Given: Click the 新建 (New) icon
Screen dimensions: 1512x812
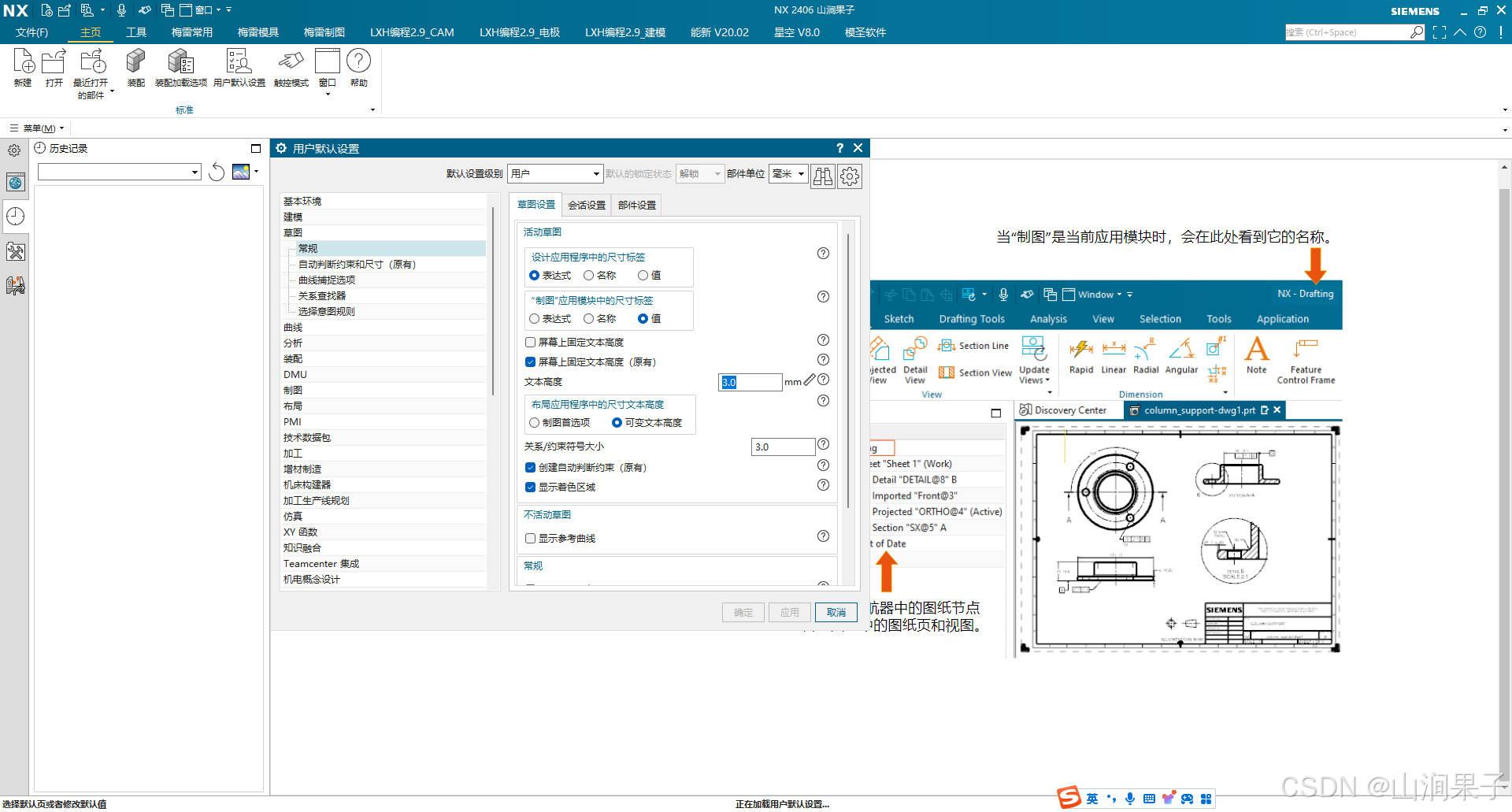Looking at the screenshot, I should pyautogui.click(x=23, y=61).
